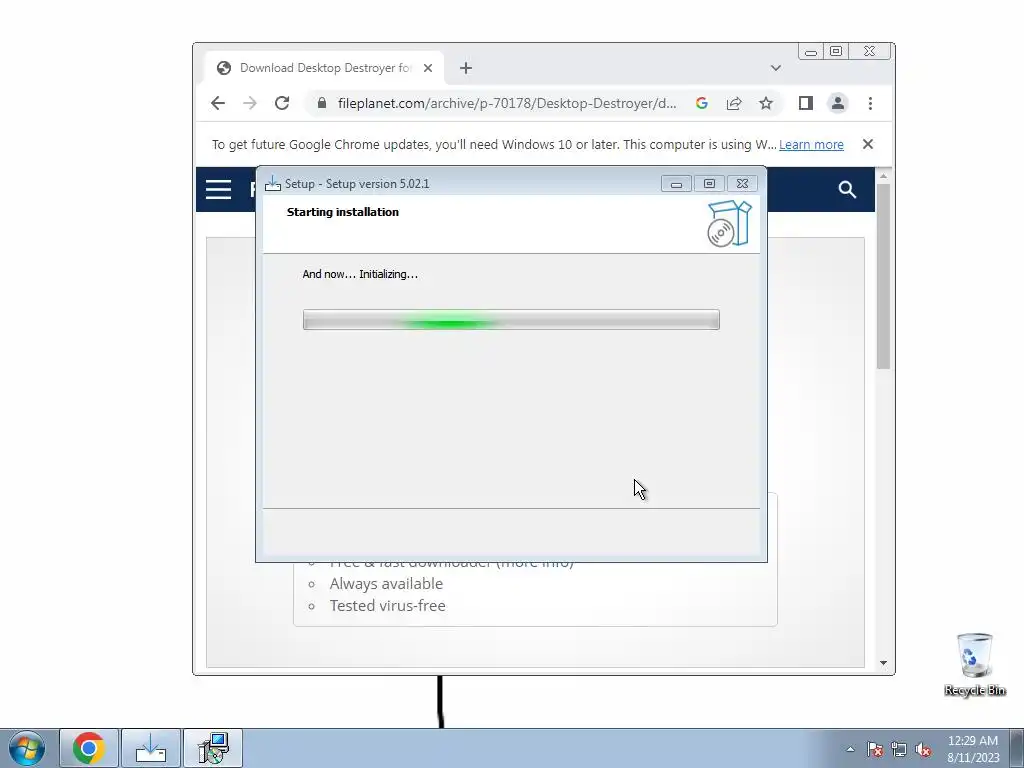Minimize the Setup installer window
The height and width of the screenshot is (768, 1024).
pos(676,184)
